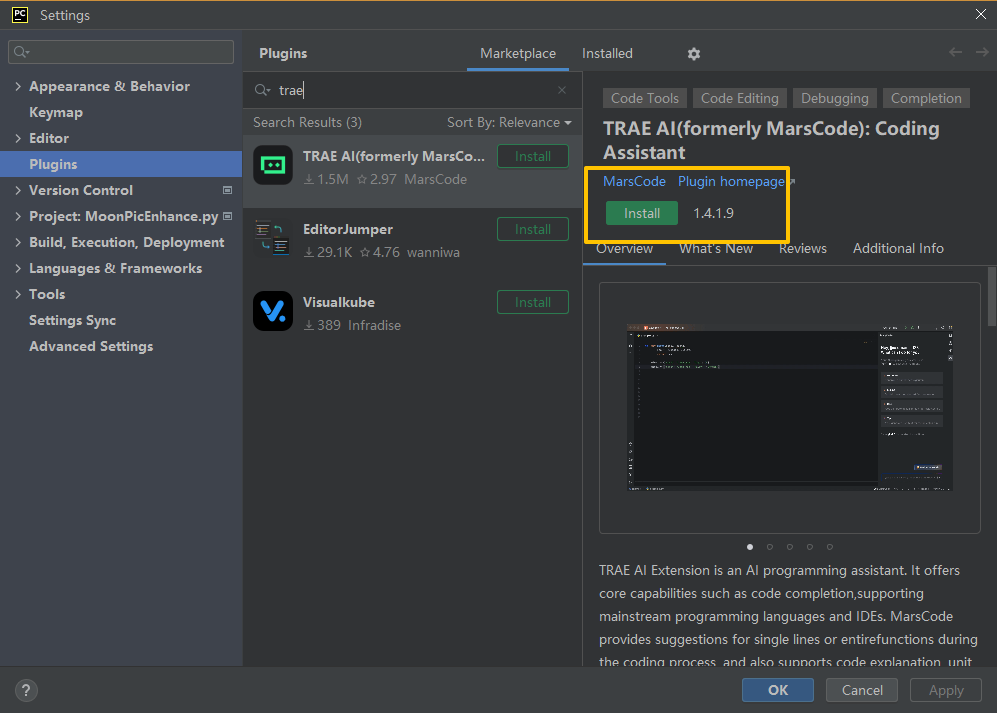Screen dimensions: 997x713
Task: Open the What's New tab
Action: (x=716, y=249)
